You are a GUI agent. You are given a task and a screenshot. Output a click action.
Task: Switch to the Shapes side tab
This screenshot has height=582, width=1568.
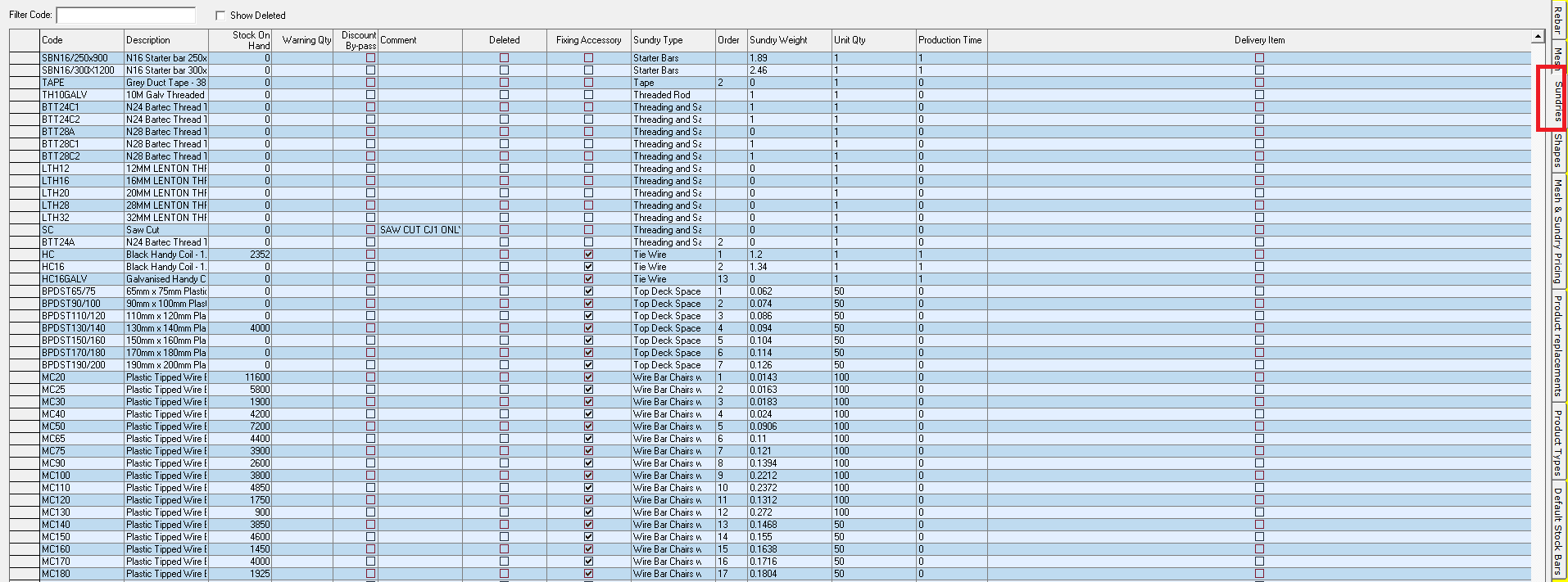[x=1557, y=151]
